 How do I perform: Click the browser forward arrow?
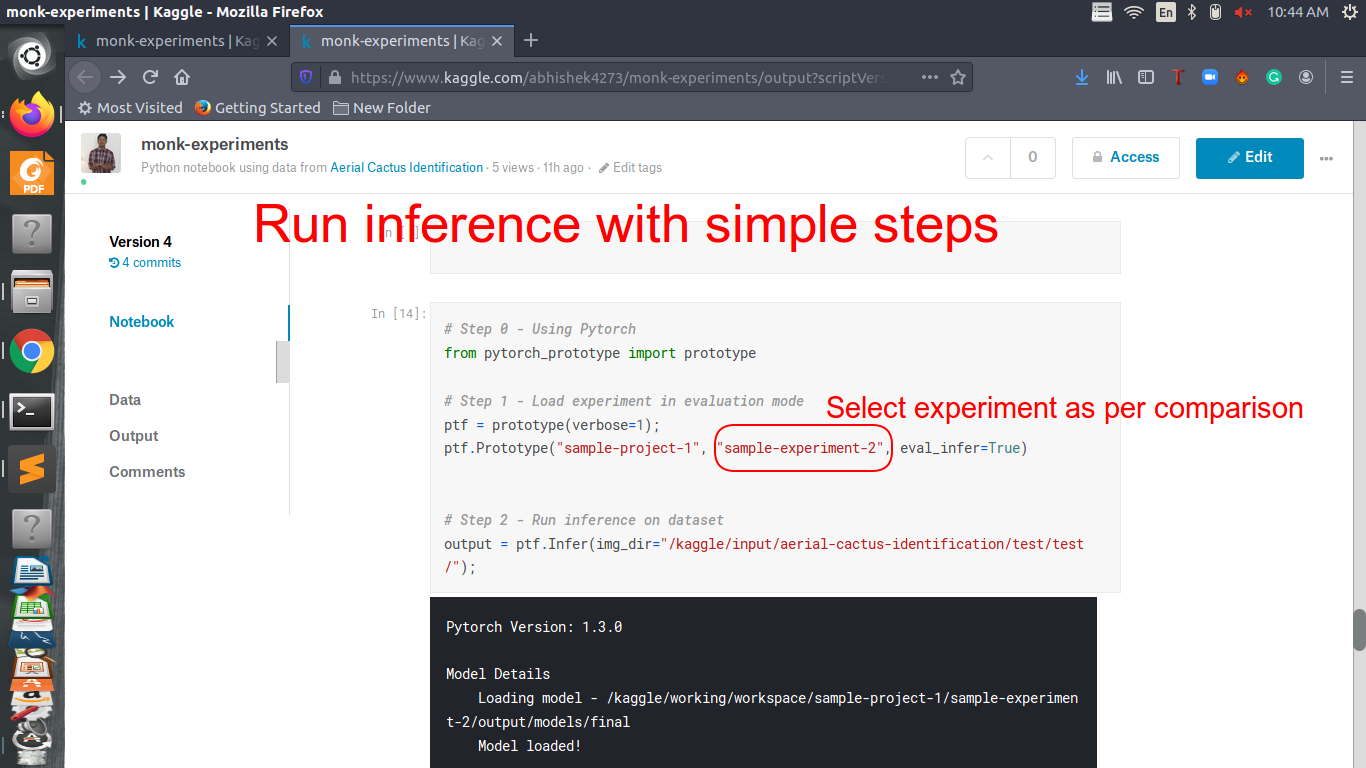tap(118, 77)
